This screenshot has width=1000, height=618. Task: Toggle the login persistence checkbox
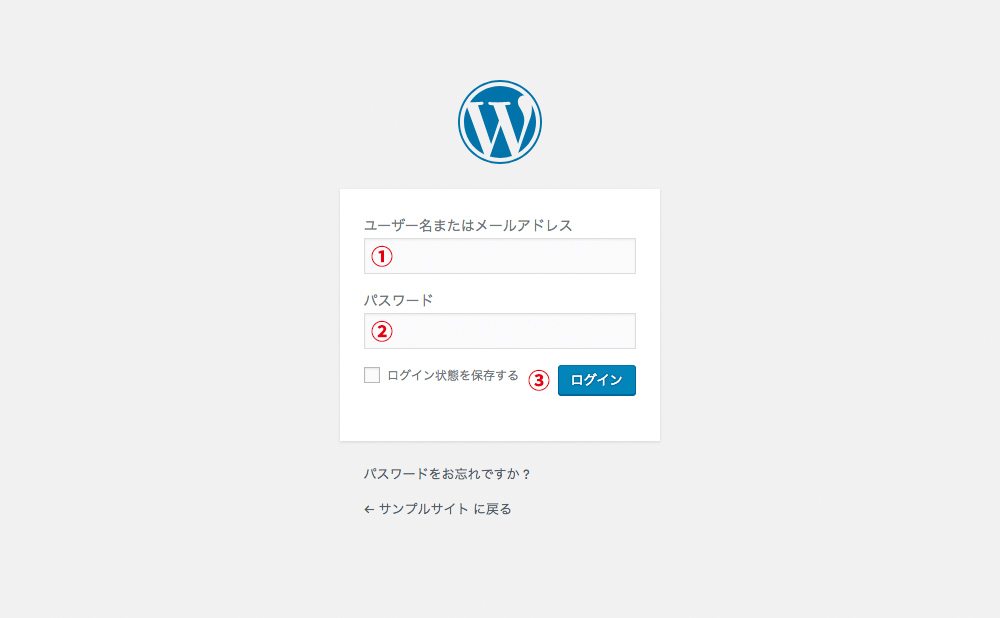371,374
